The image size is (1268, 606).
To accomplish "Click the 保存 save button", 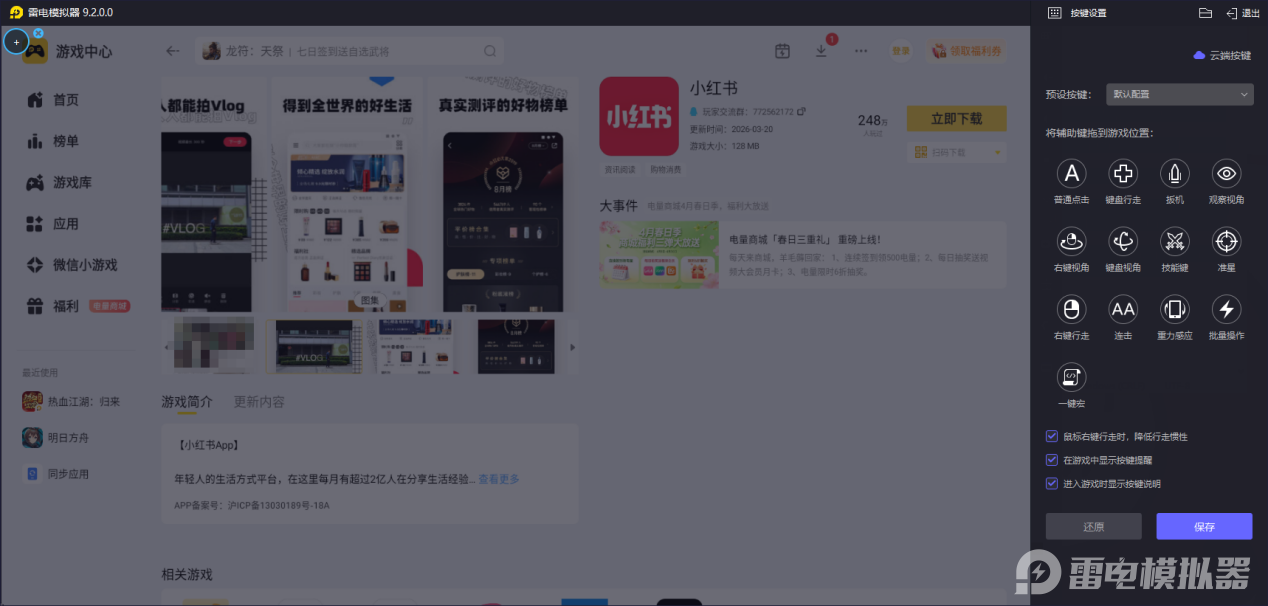I will point(1204,526).
